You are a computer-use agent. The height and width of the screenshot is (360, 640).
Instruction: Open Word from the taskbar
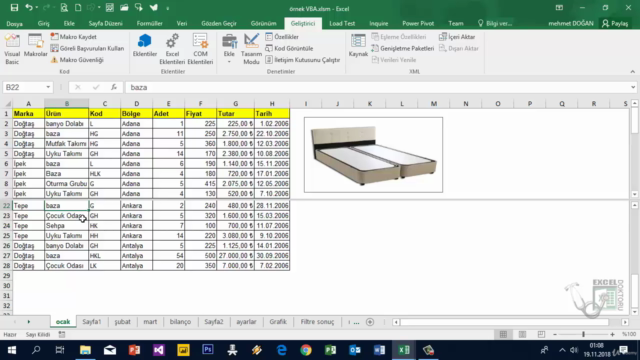pyautogui.click(x=379, y=350)
